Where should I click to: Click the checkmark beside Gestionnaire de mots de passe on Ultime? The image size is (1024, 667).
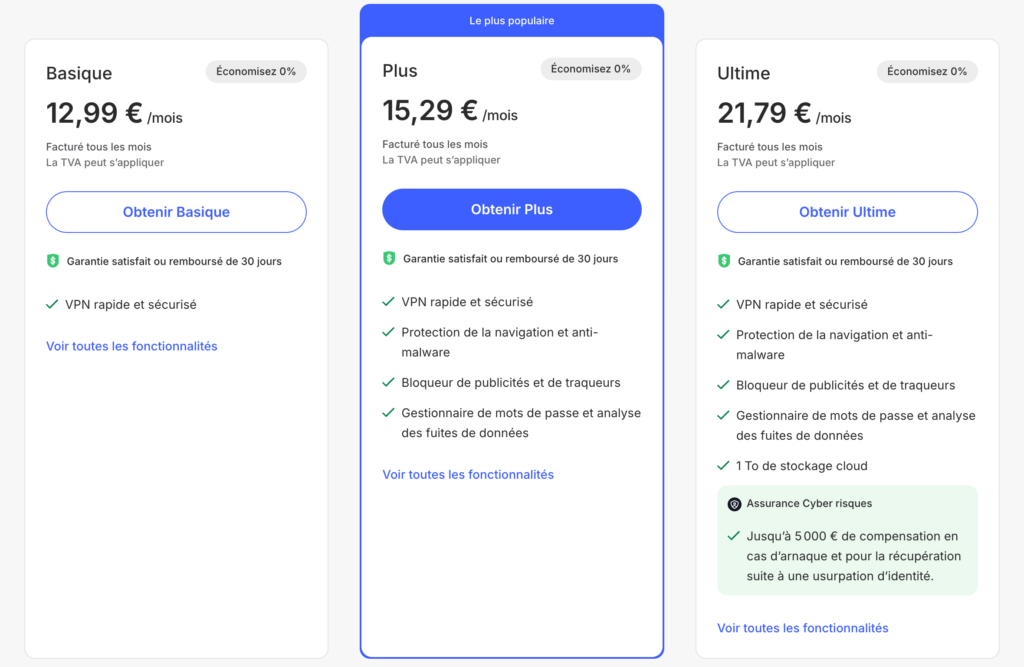[x=723, y=415]
